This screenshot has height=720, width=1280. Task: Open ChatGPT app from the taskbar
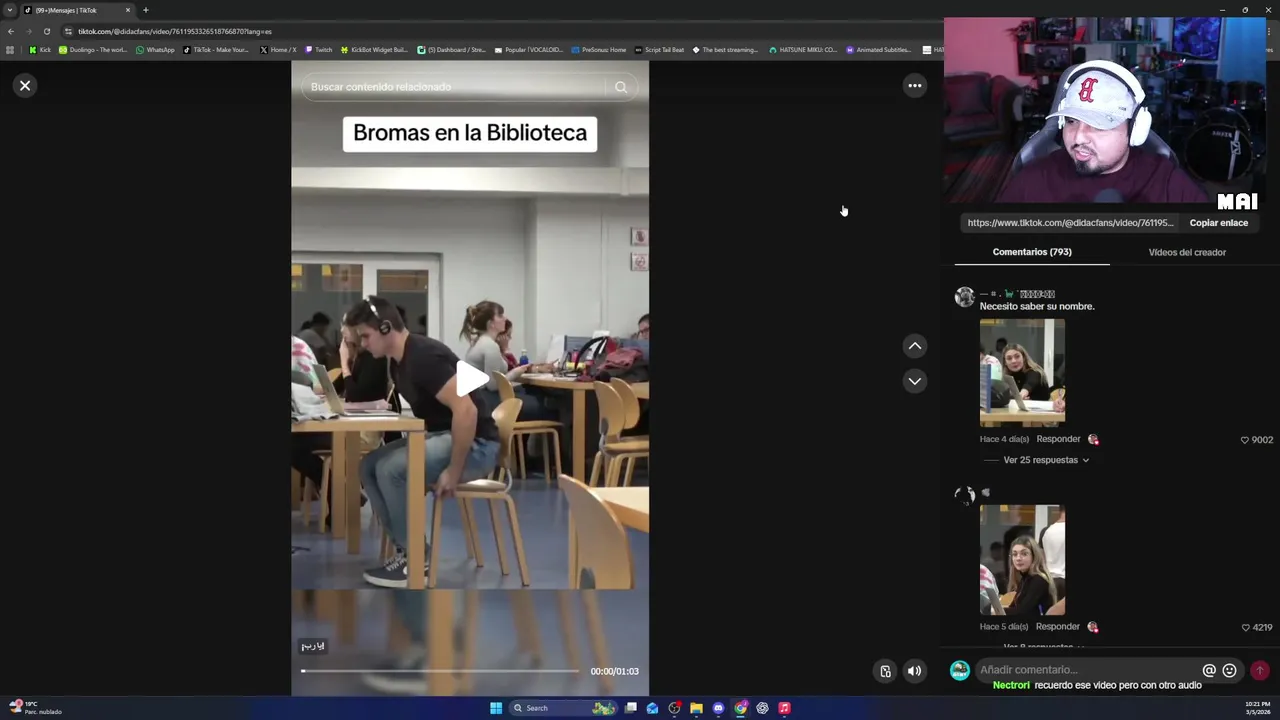(762, 708)
